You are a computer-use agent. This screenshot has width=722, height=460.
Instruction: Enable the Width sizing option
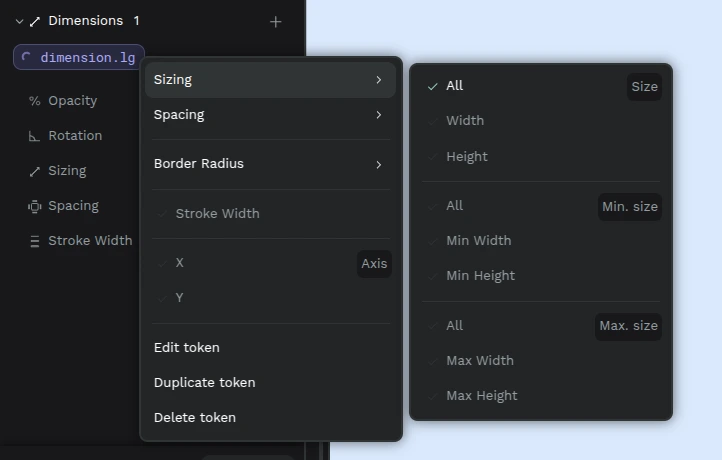pyautogui.click(x=464, y=121)
